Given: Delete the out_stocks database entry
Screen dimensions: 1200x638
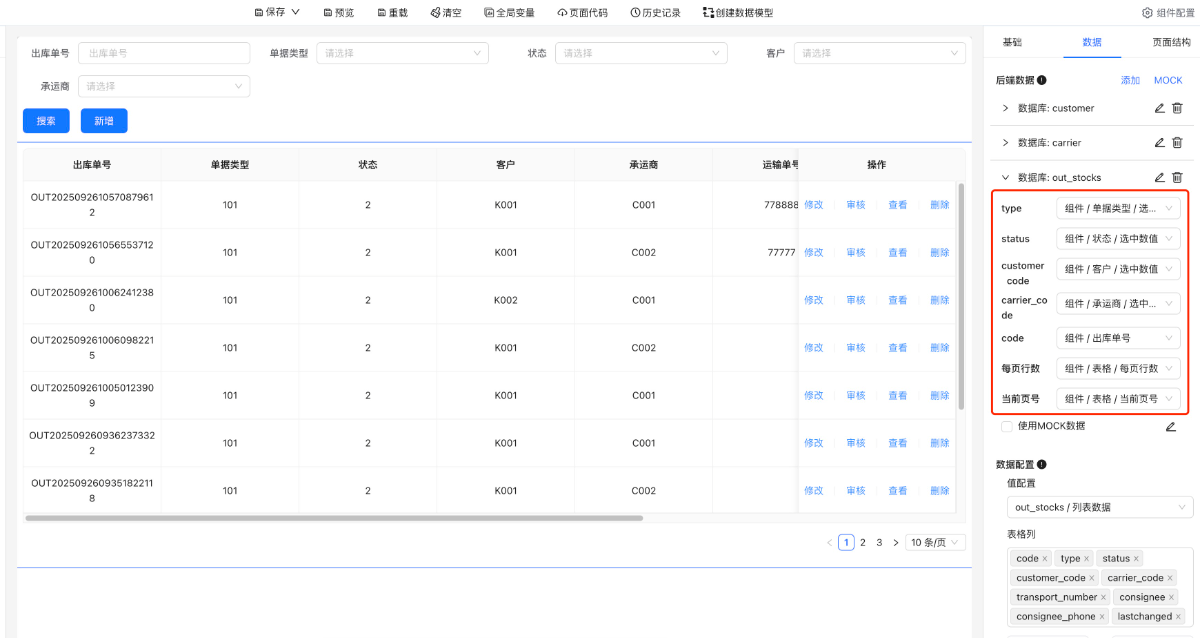Looking at the screenshot, I should click(1177, 178).
